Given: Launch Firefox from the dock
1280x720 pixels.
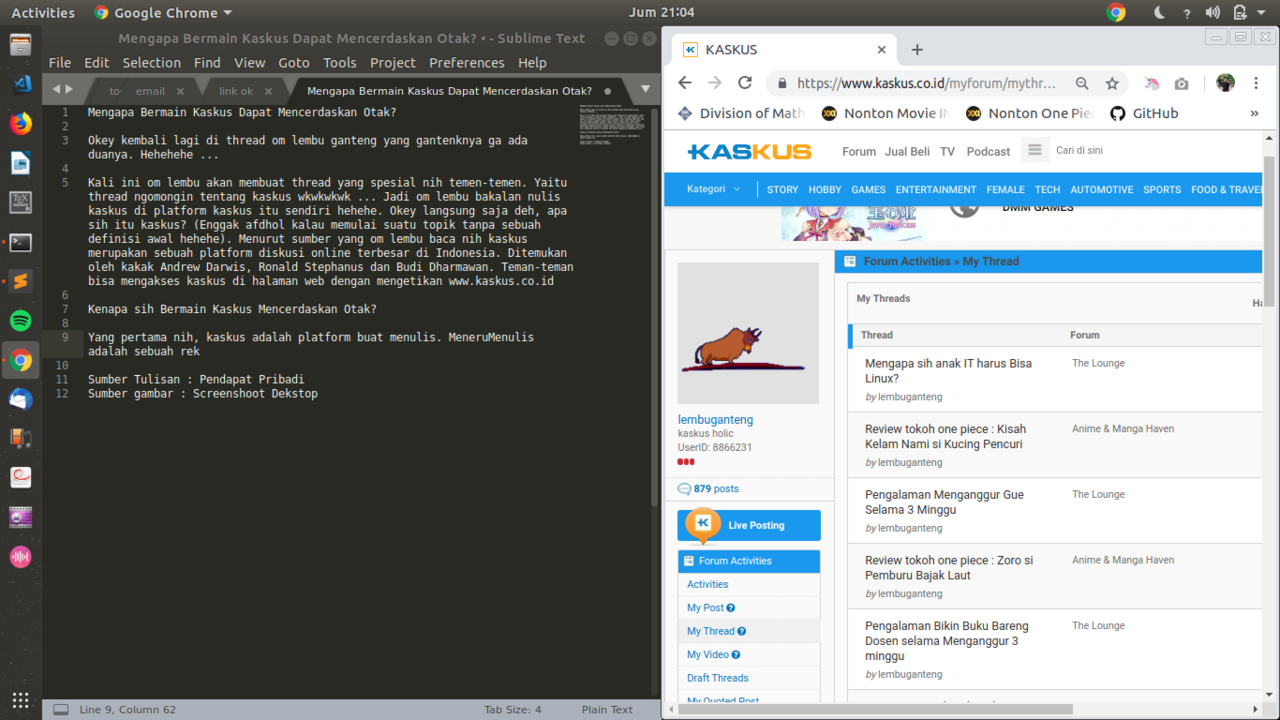Looking at the screenshot, I should tap(21, 123).
